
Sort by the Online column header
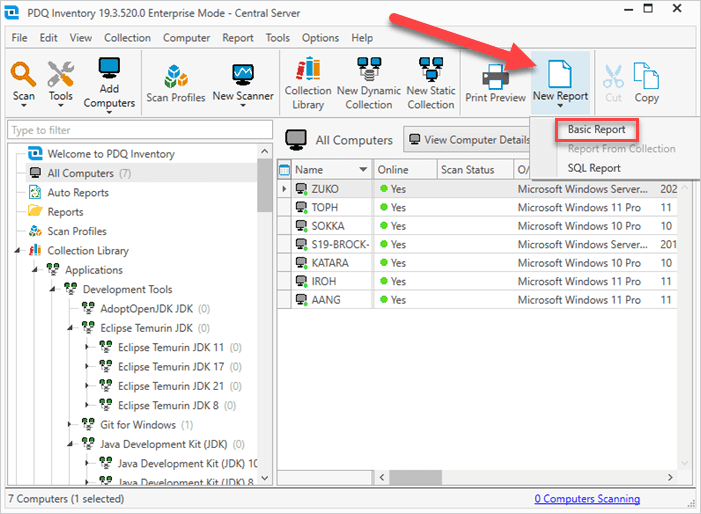pos(405,170)
